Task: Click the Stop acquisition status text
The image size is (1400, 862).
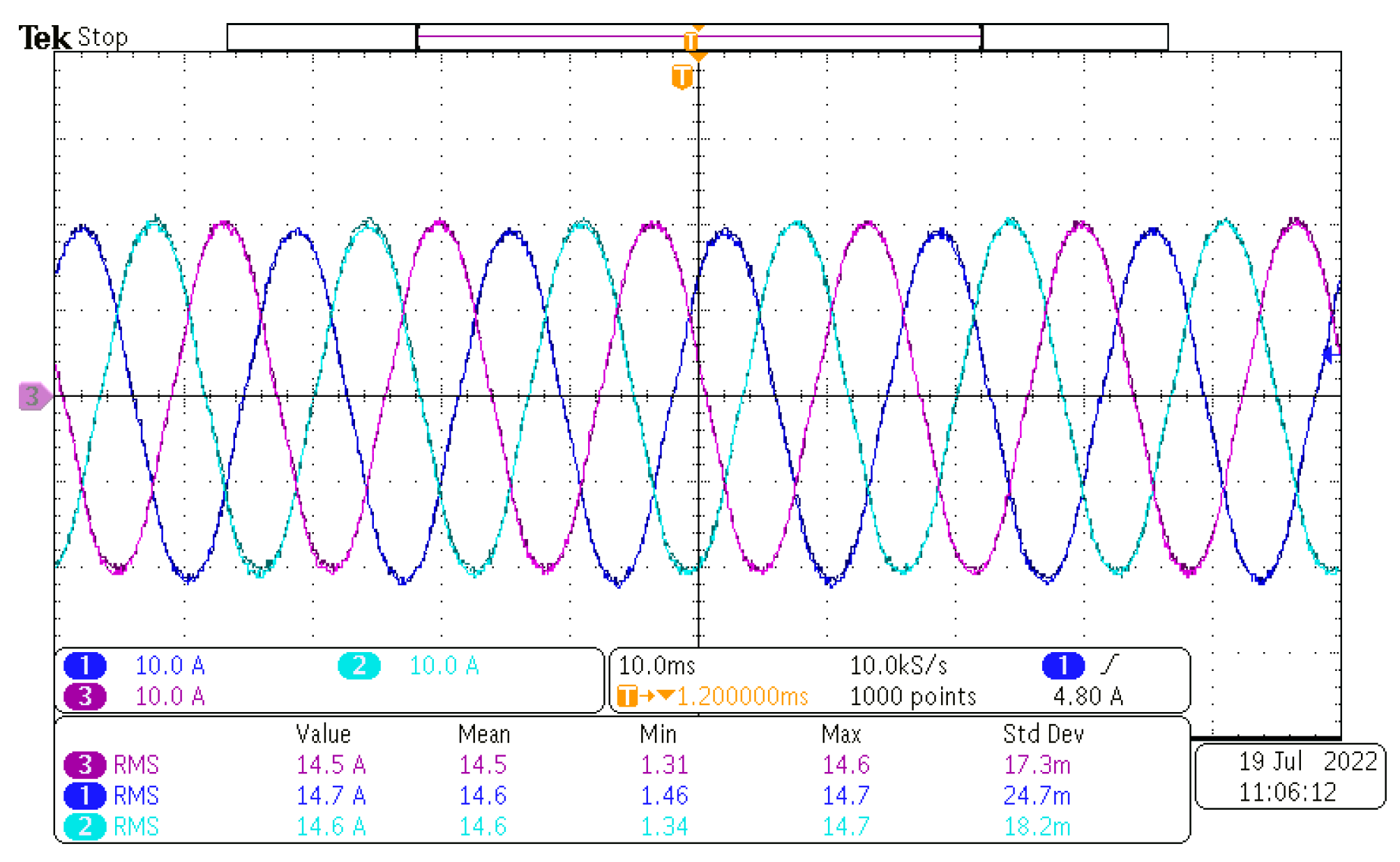Action: pos(103,37)
